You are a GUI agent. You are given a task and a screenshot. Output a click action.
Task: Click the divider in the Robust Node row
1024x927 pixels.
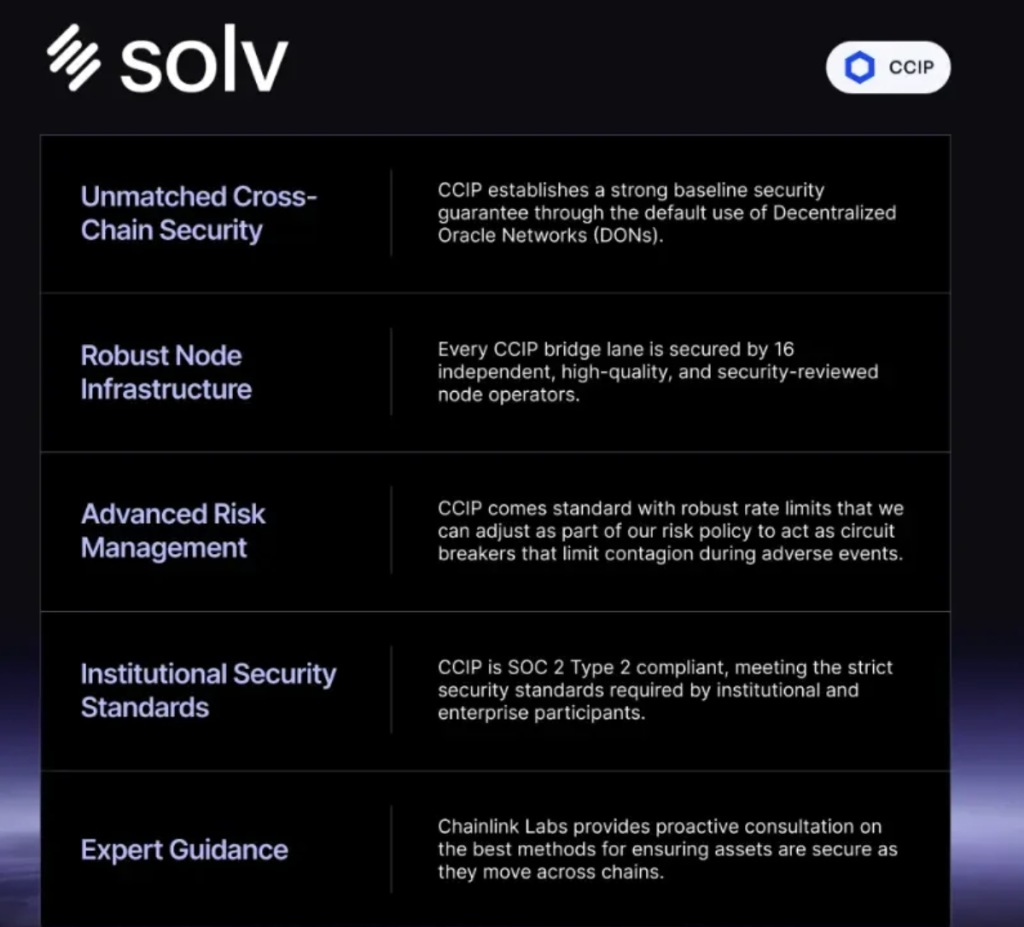pyautogui.click(x=391, y=372)
